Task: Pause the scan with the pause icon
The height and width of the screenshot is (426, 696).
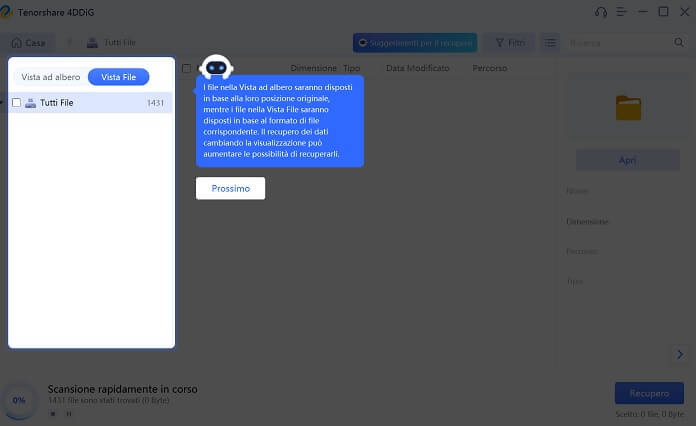Action: pos(69,414)
